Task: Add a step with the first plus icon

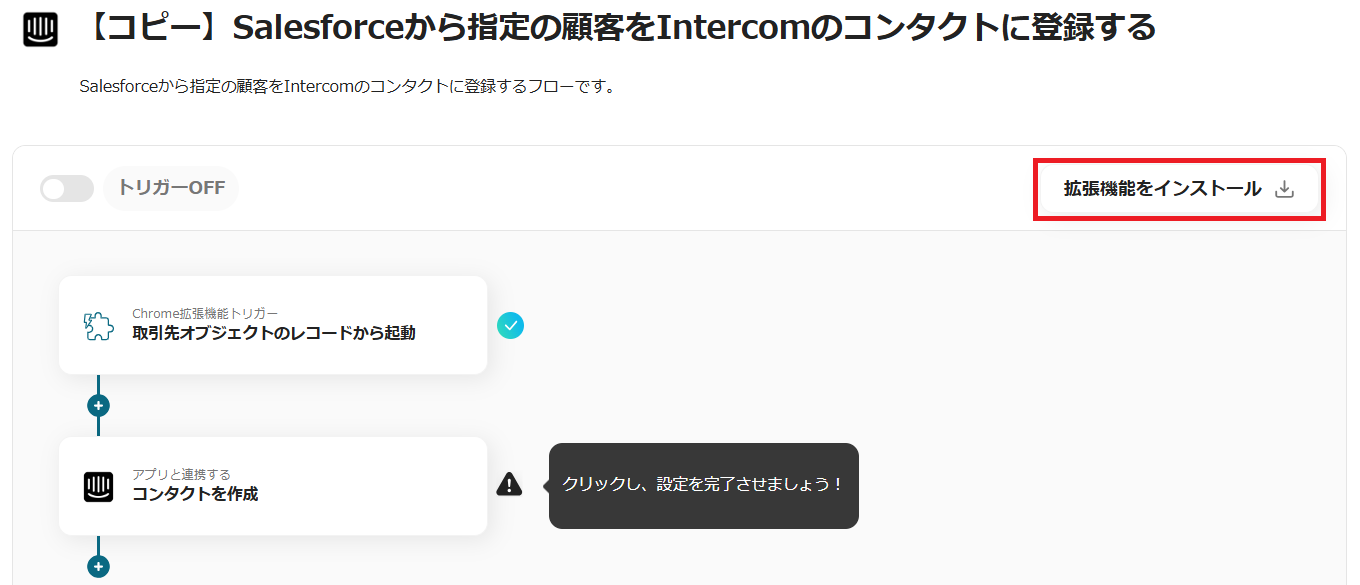Action: pos(98,406)
